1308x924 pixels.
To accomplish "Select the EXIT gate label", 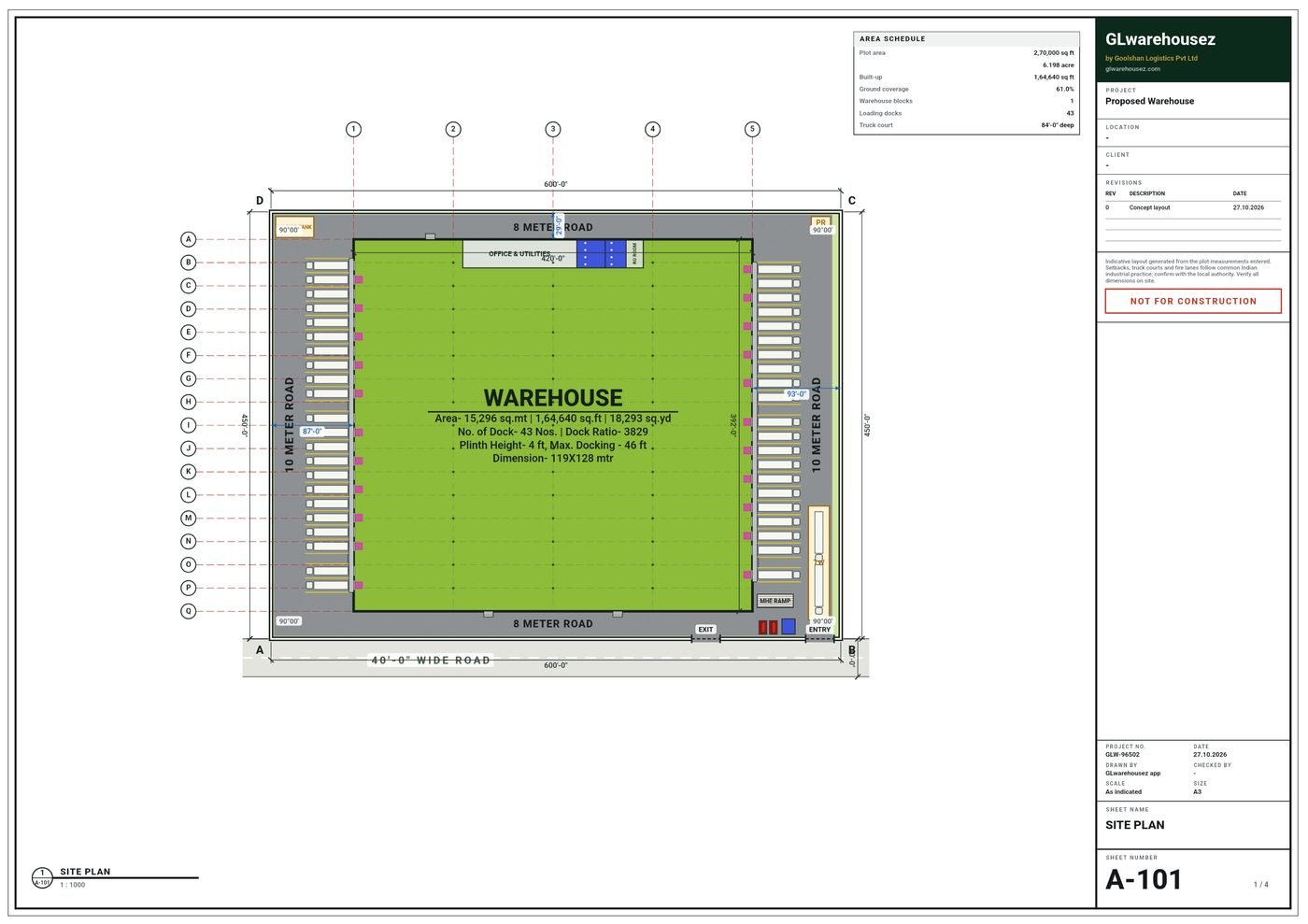I will click(705, 630).
